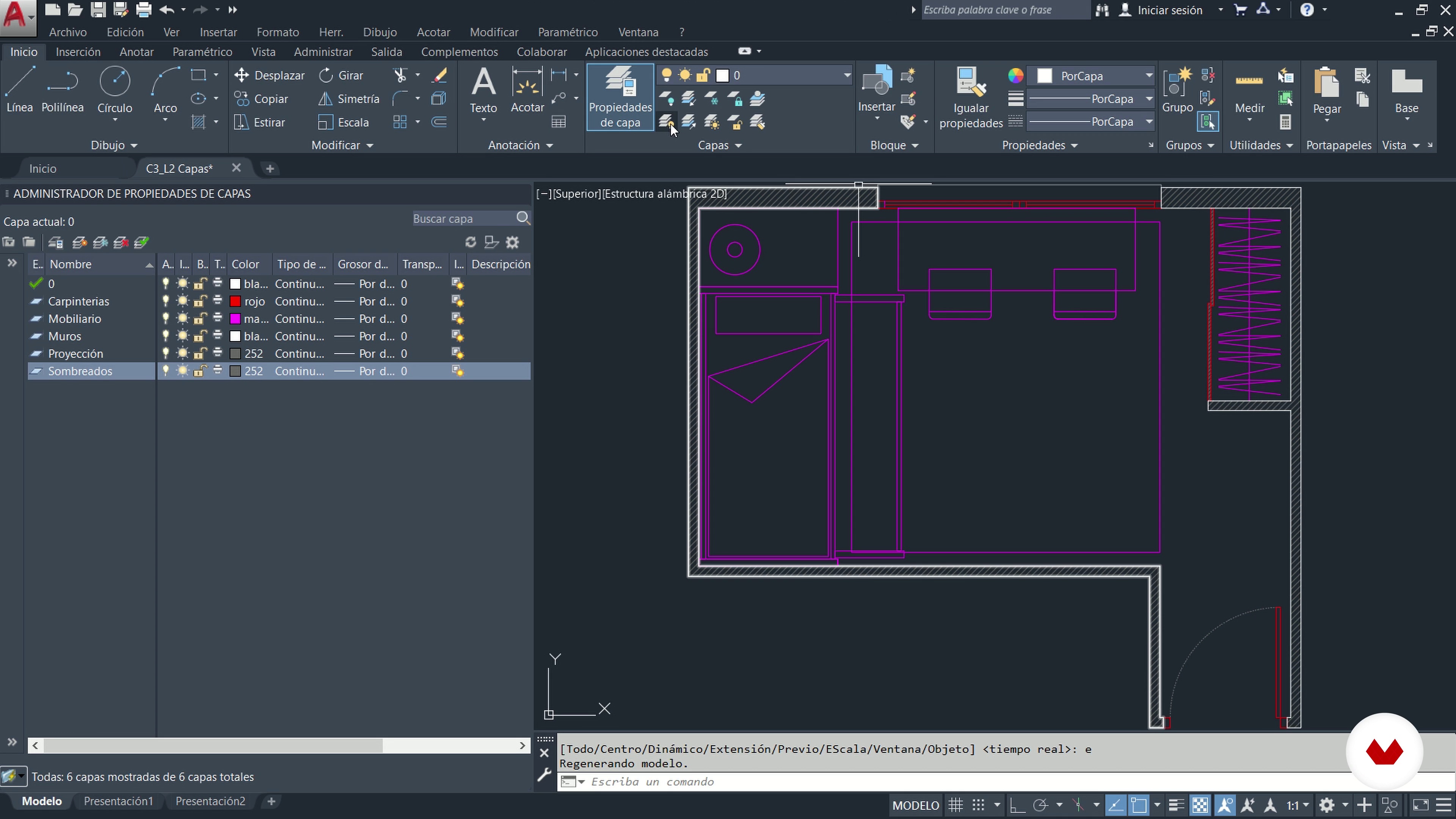Expand the Anotación panel
Viewport: 1456px width, 819px height.
pyautogui.click(x=520, y=145)
